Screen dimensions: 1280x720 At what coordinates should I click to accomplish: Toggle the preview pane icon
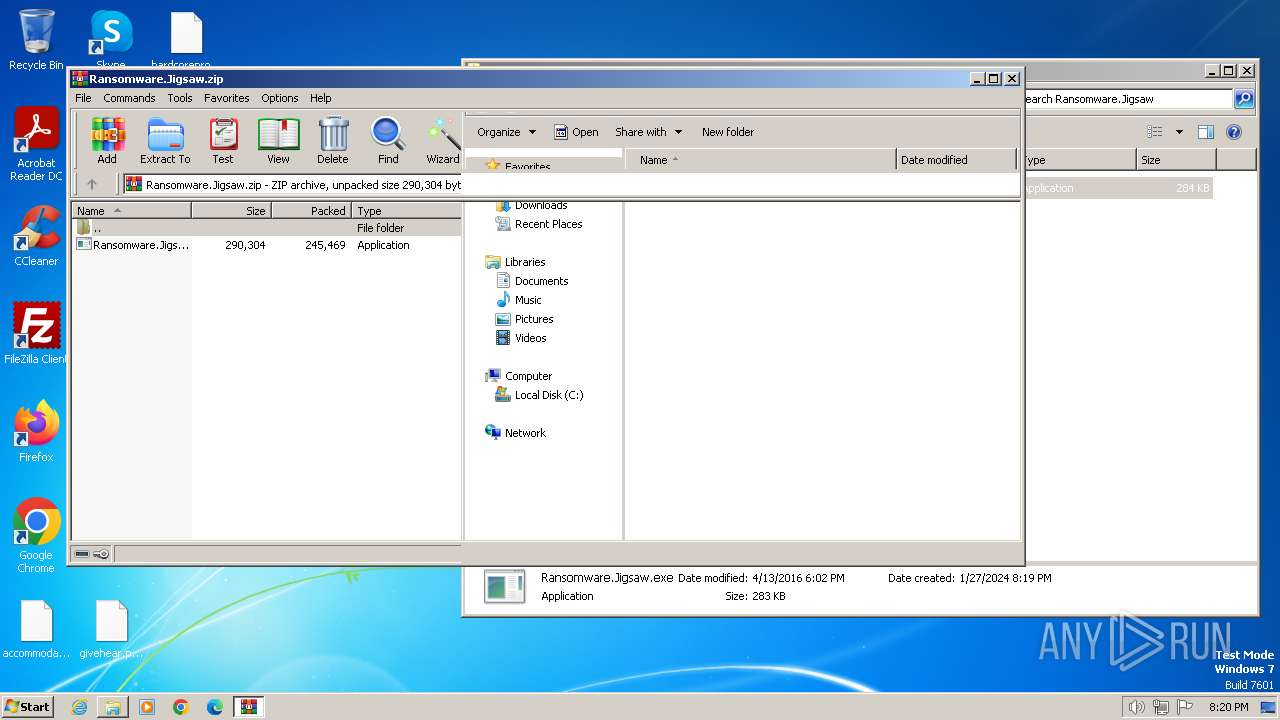pos(1206,132)
